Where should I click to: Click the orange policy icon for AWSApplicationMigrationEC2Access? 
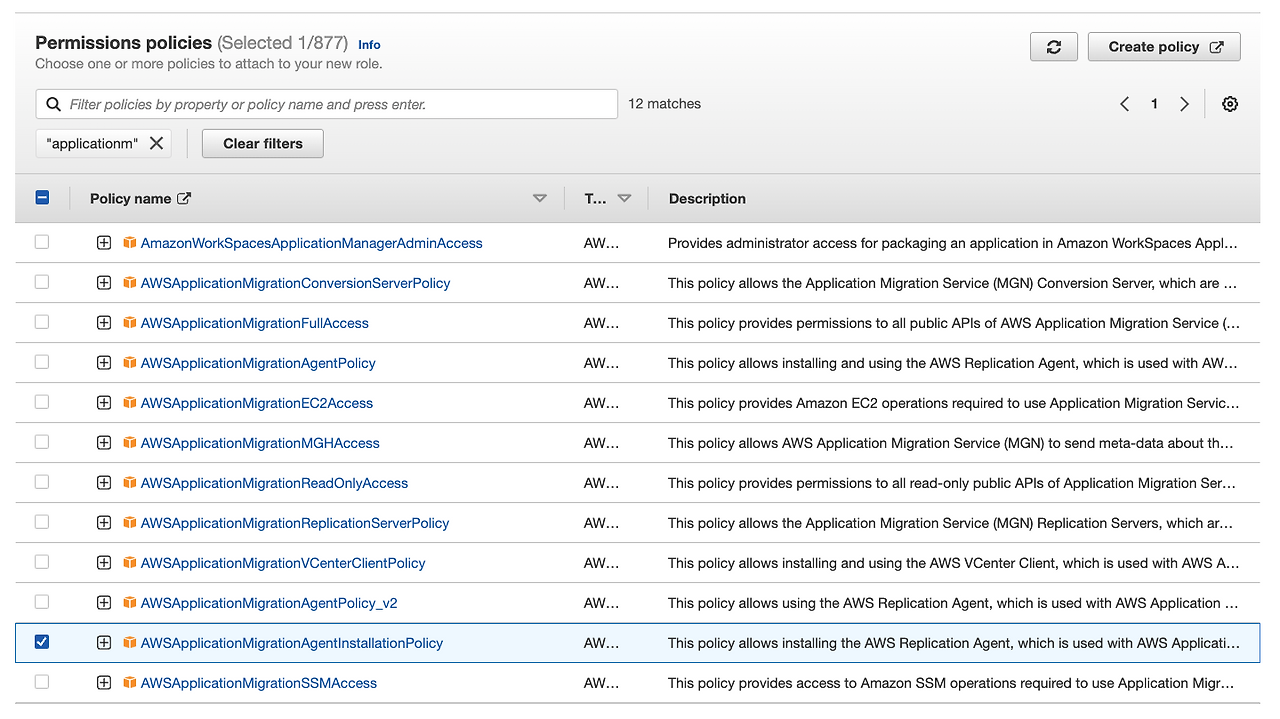[129, 403]
